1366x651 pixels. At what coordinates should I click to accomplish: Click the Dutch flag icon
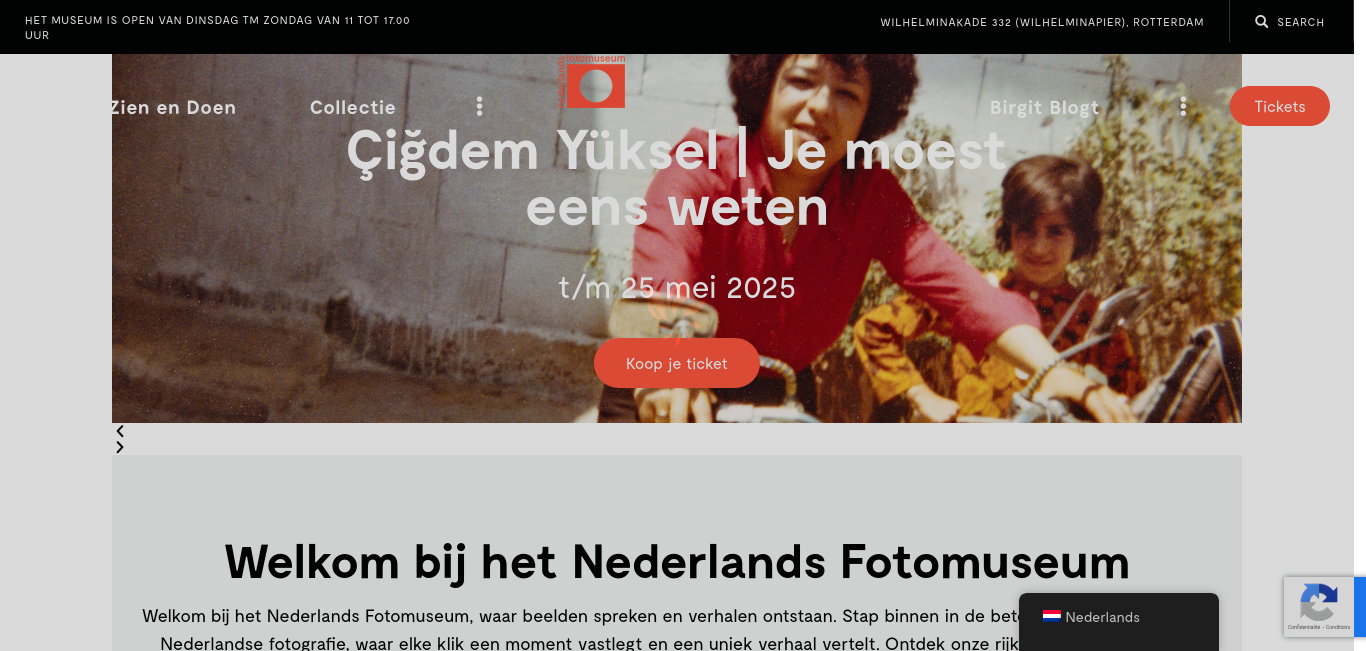(x=1052, y=616)
